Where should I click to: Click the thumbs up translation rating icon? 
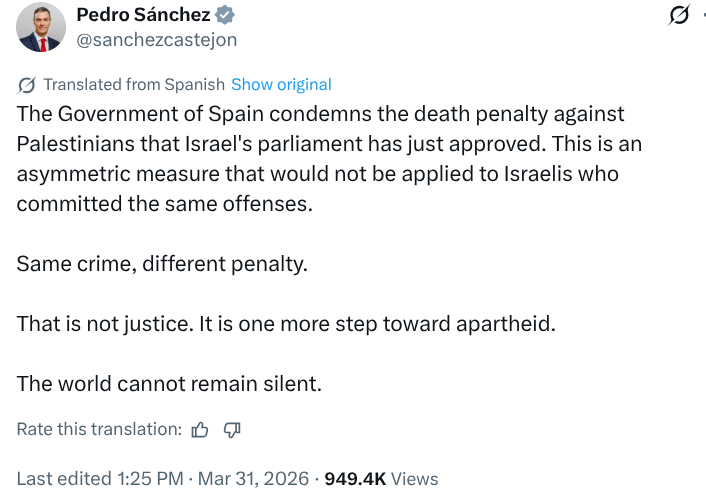coord(200,429)
